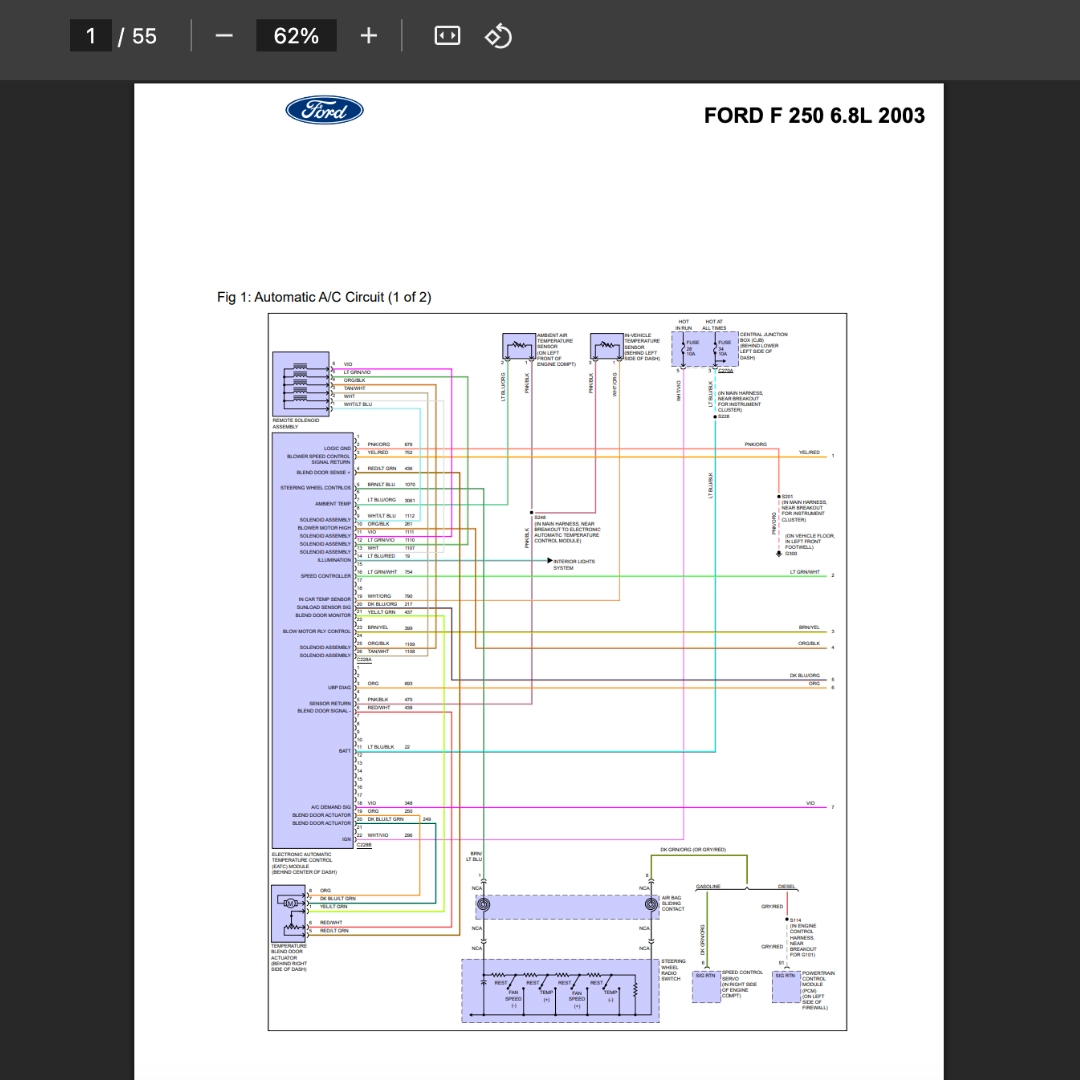
Task: Click the EATC module block
Action: pos(313,641)
